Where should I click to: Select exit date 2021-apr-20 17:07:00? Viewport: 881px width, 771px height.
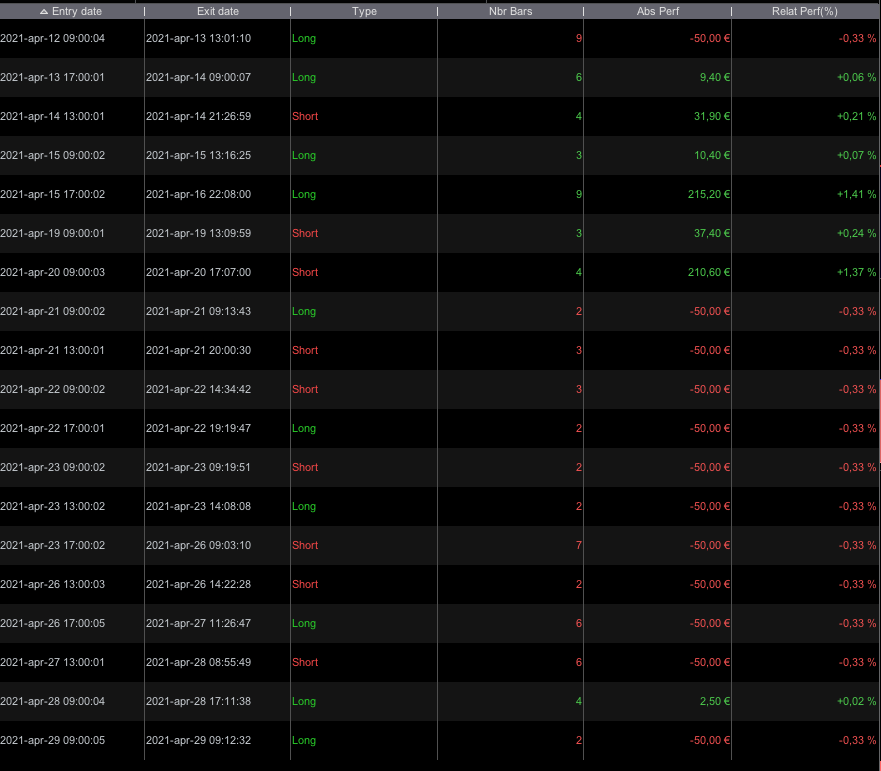click(x=198, y=272)
